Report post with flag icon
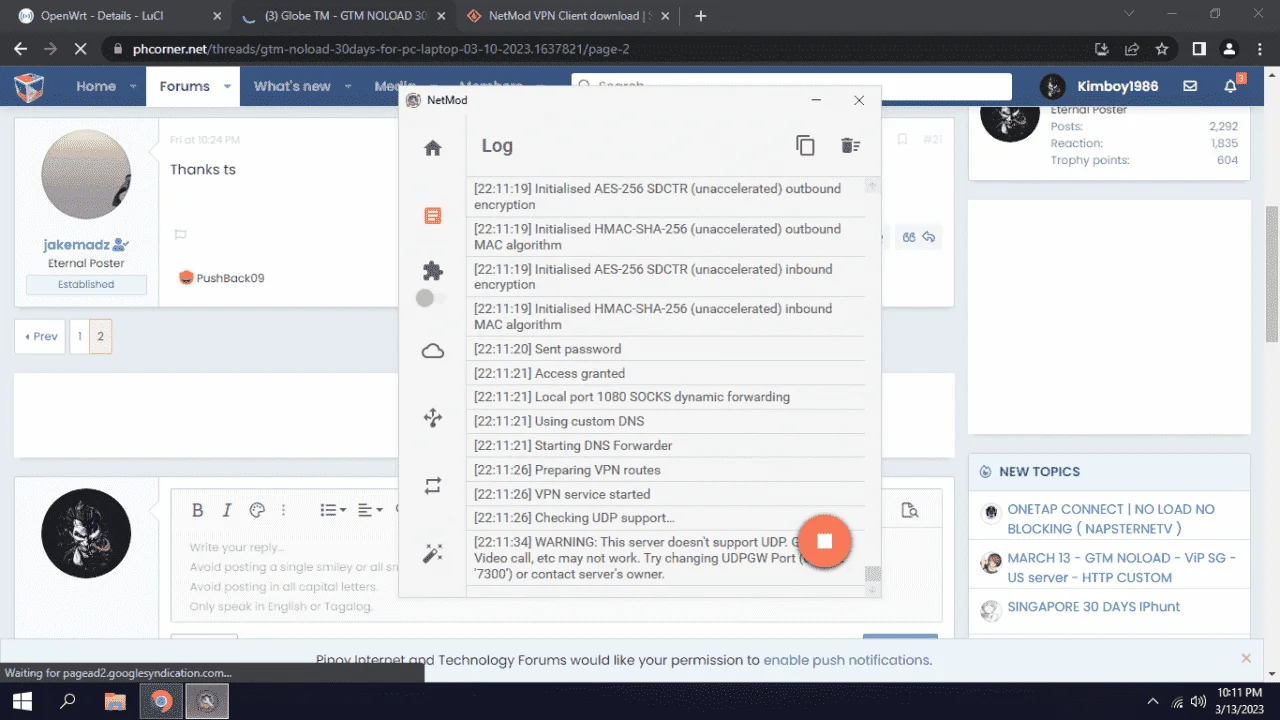The width and height of the screenshot is (1280, 720). coord(181,235)
